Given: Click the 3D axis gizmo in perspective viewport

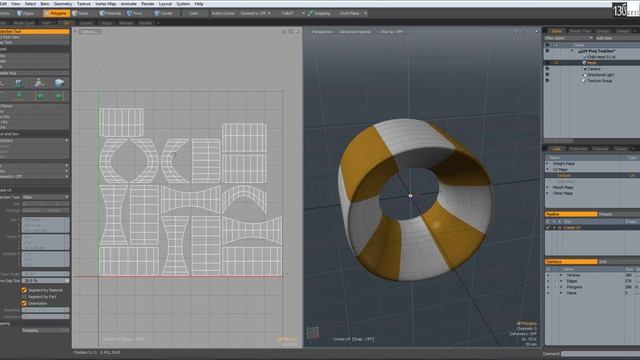Looking at the screenshot, I should tap(313, 333).
